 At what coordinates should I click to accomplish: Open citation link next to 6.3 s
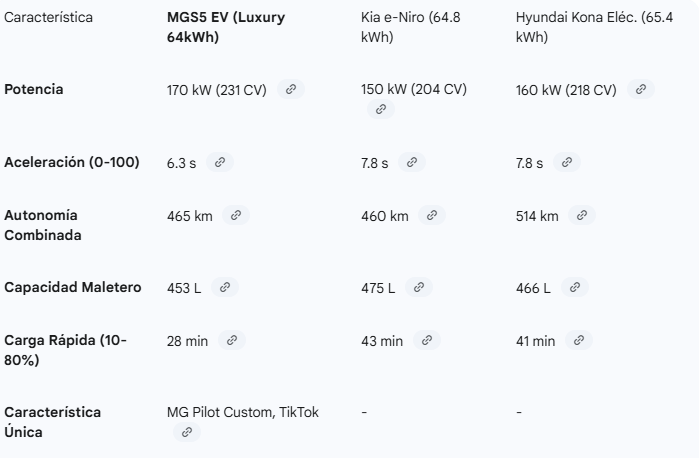coord(220,162)
